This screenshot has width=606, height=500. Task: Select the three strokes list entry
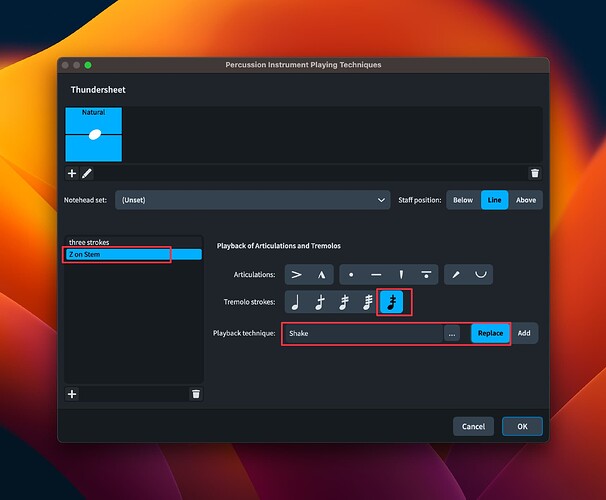click(133, 242)
